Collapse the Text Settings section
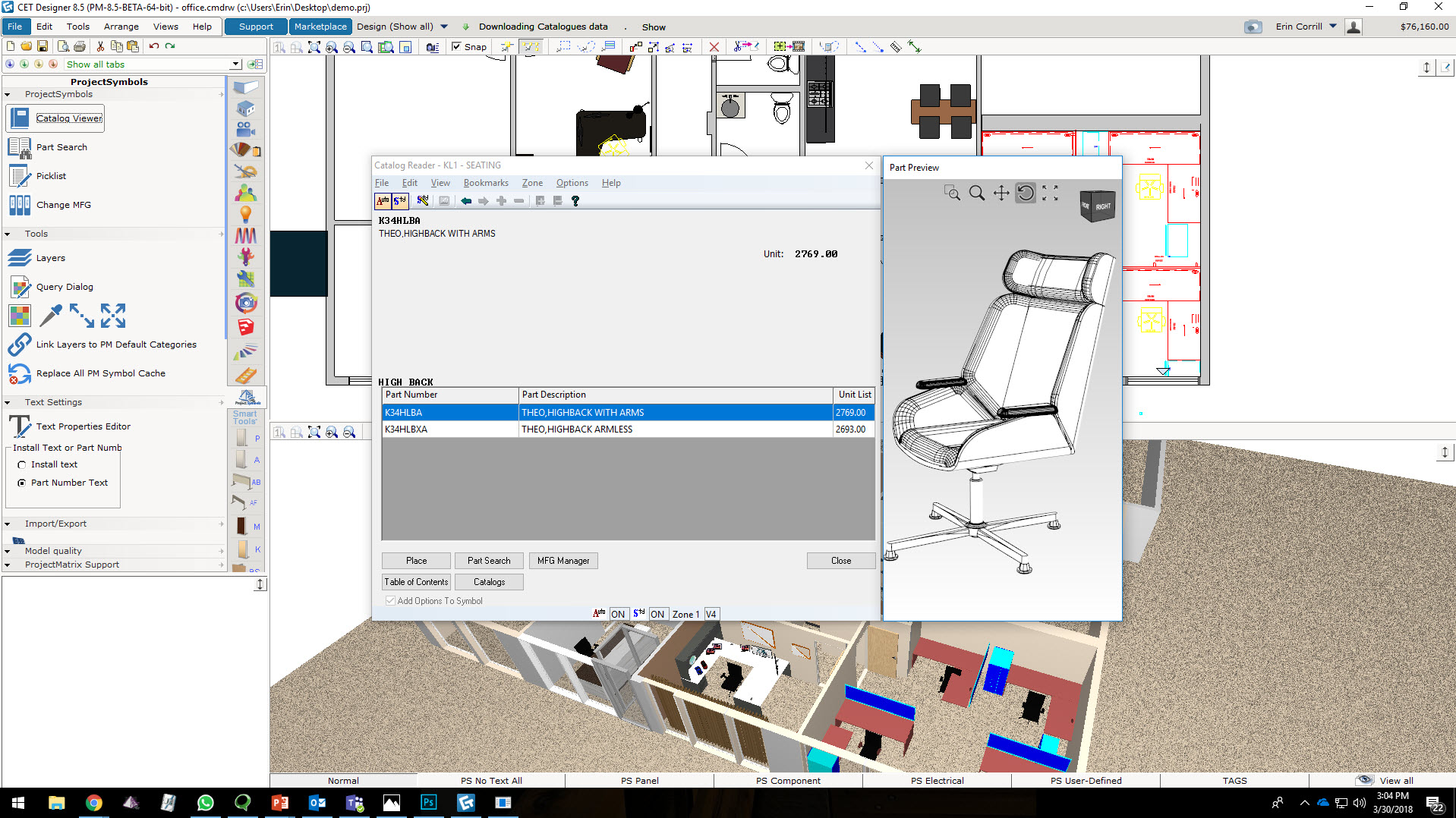Viewport: 1456px width, 818px height. click(x=8, y=403)
